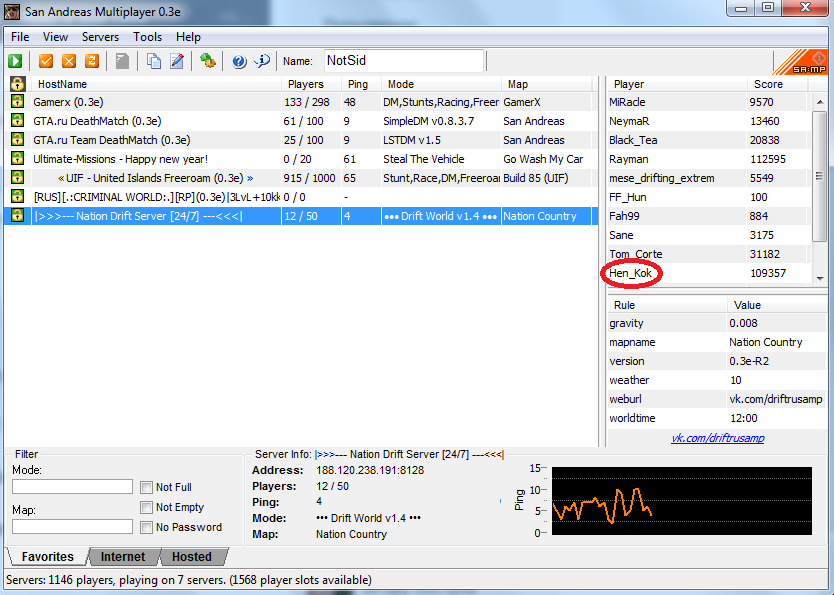The height and width of the screenshot is (595, 834).
Task: Sort servers by Players column header
Action: [311, 84]
